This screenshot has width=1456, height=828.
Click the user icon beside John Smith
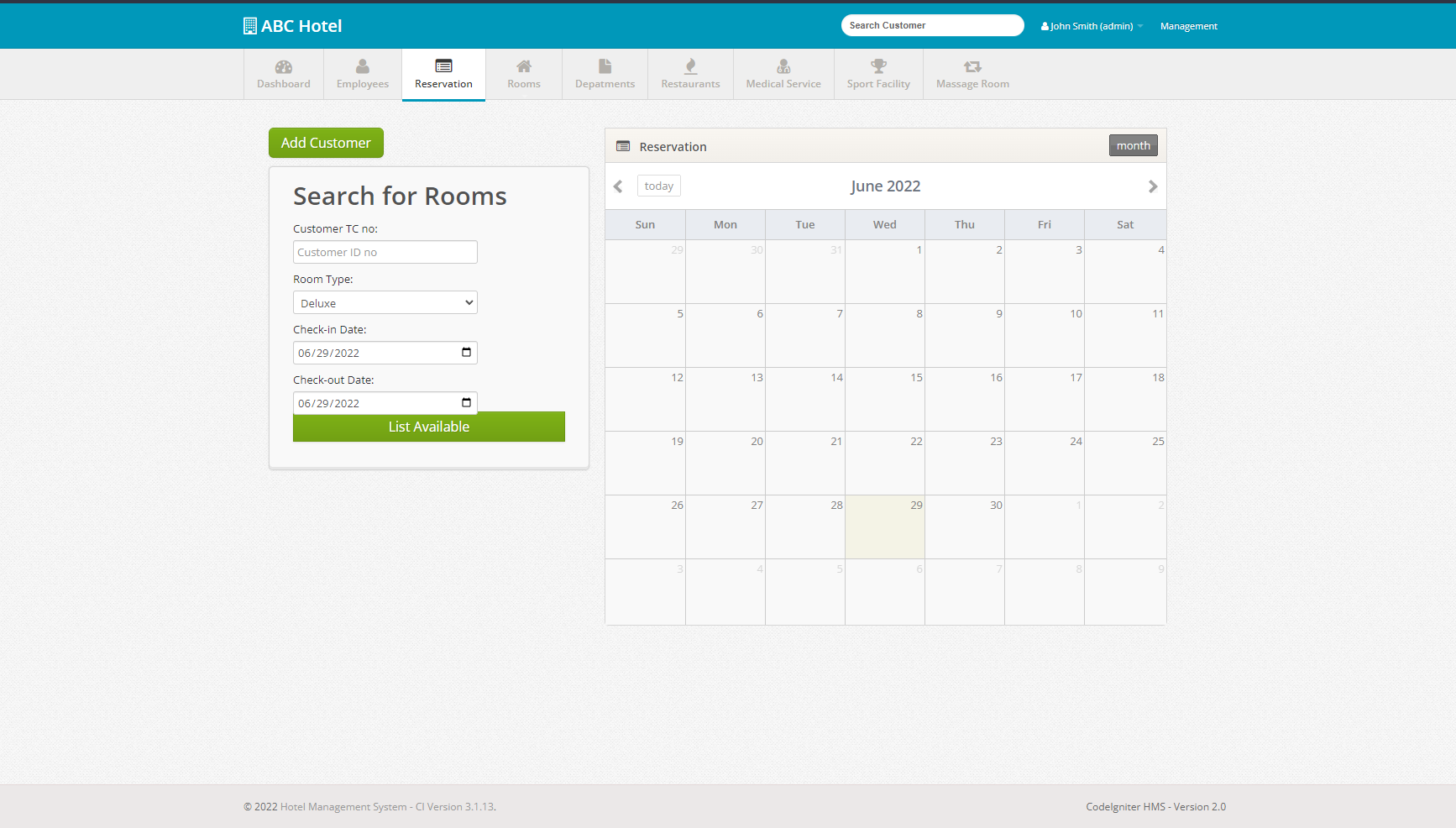pos(1045,27)
